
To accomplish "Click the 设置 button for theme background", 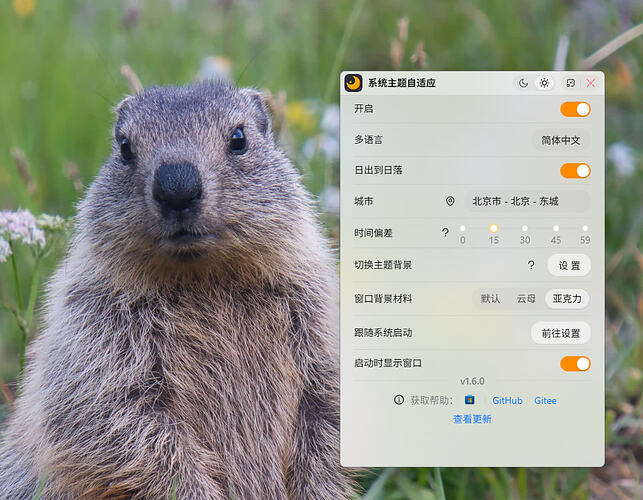I will tap(569, 265).
